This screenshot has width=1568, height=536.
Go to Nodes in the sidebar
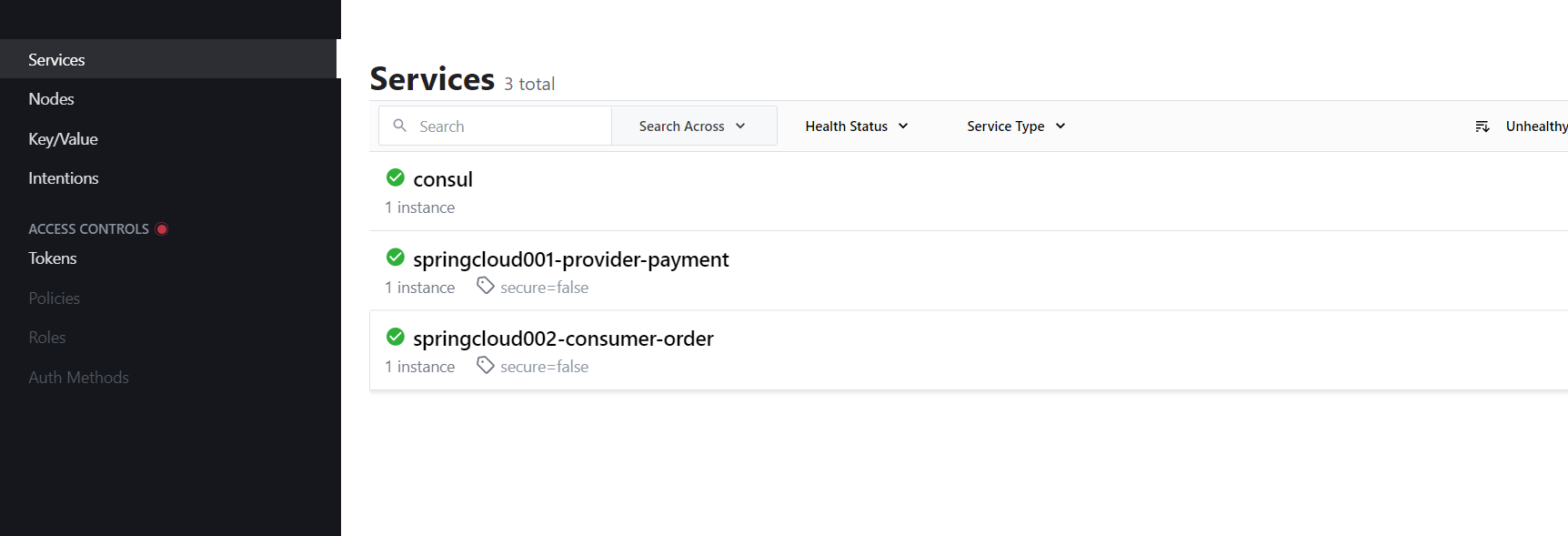51,99
